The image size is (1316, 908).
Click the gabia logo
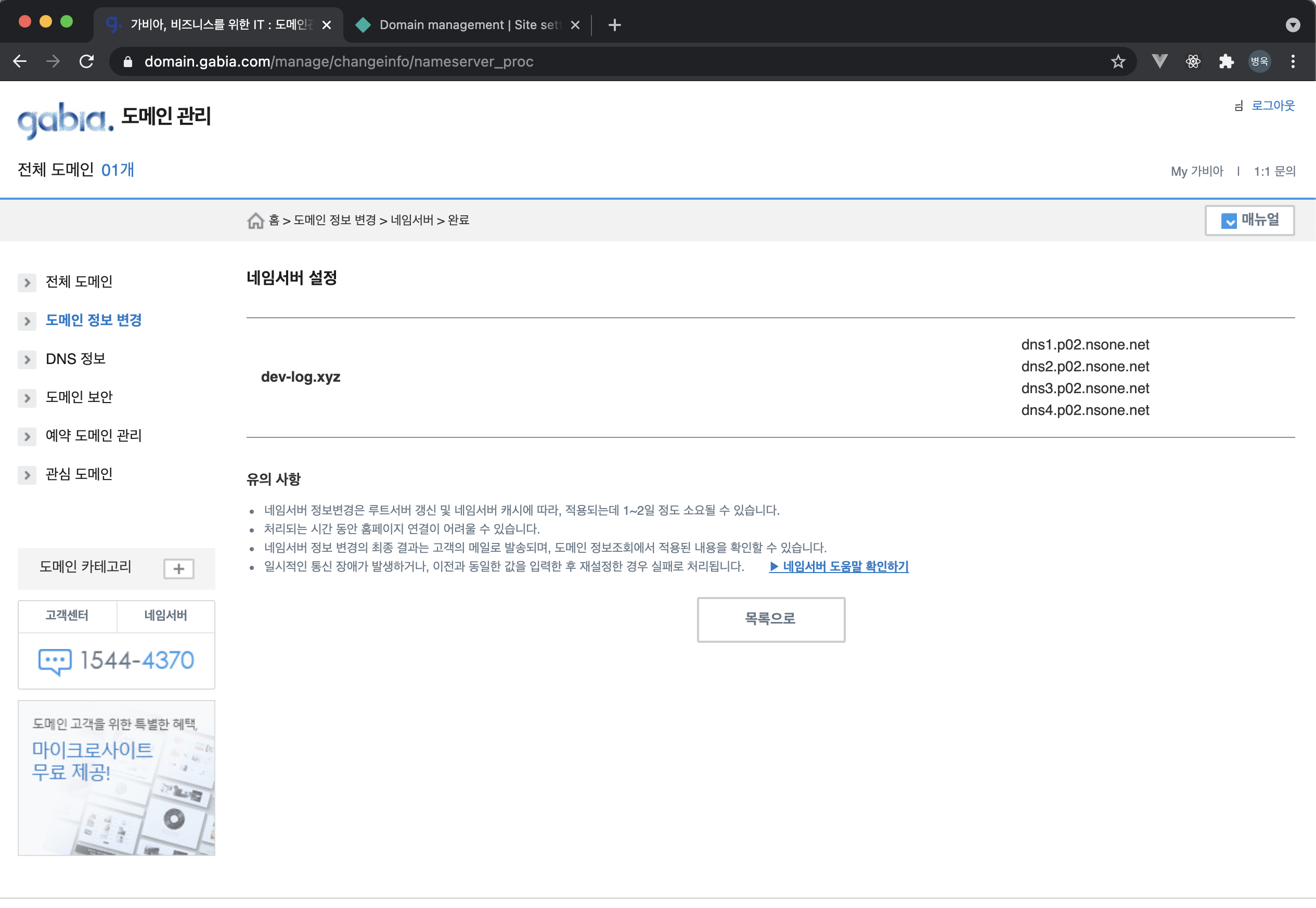pyautogui.click(x=65, y=120)
